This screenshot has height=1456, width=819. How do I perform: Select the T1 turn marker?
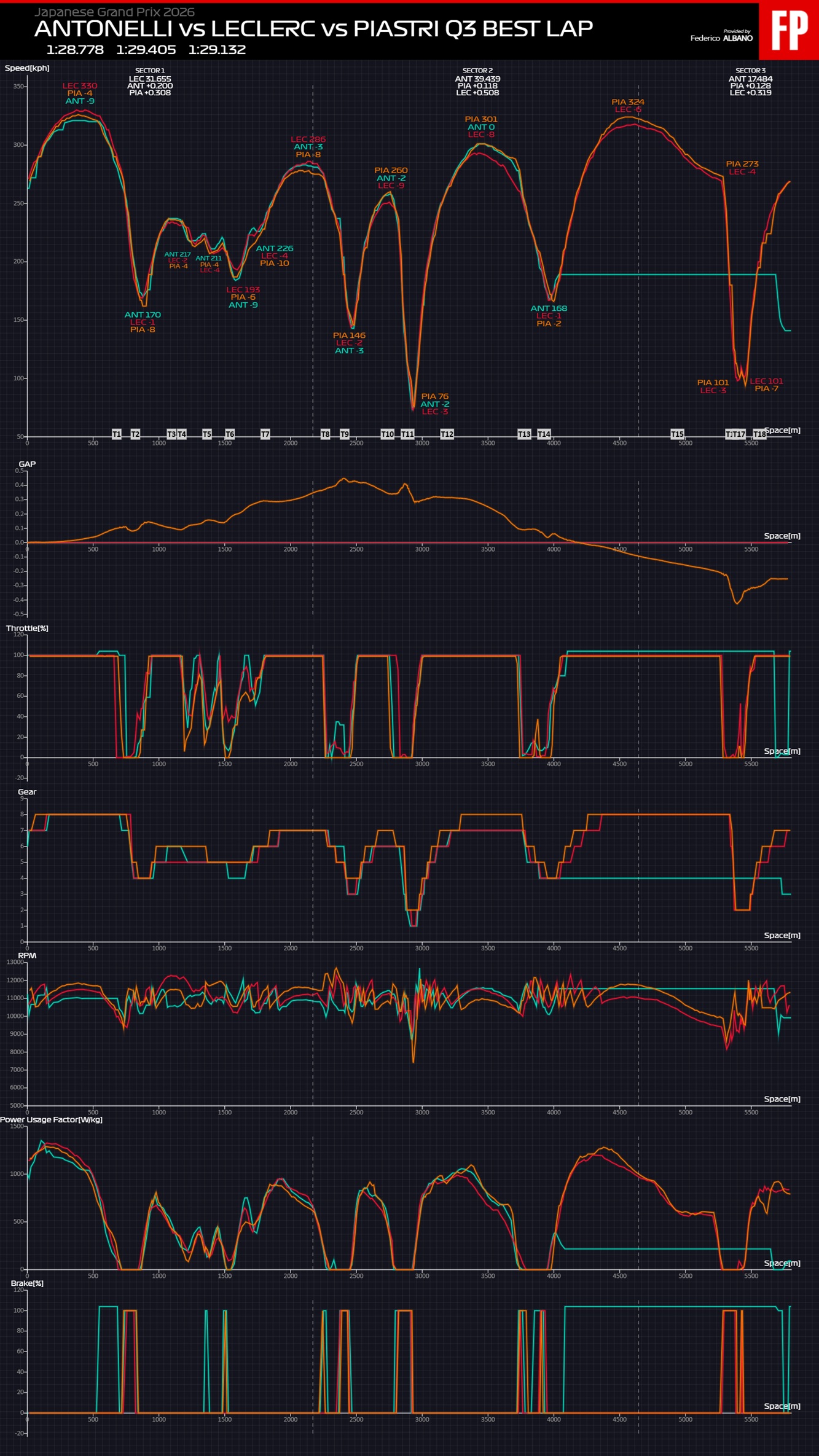(x=117, y=434)
